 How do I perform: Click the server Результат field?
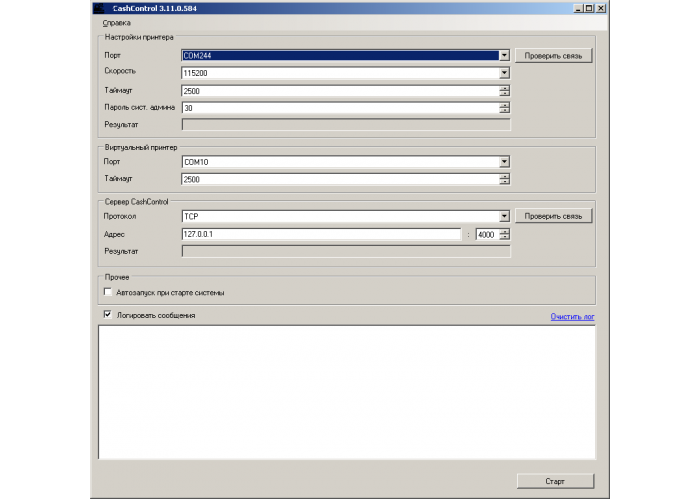coord(346,252)
